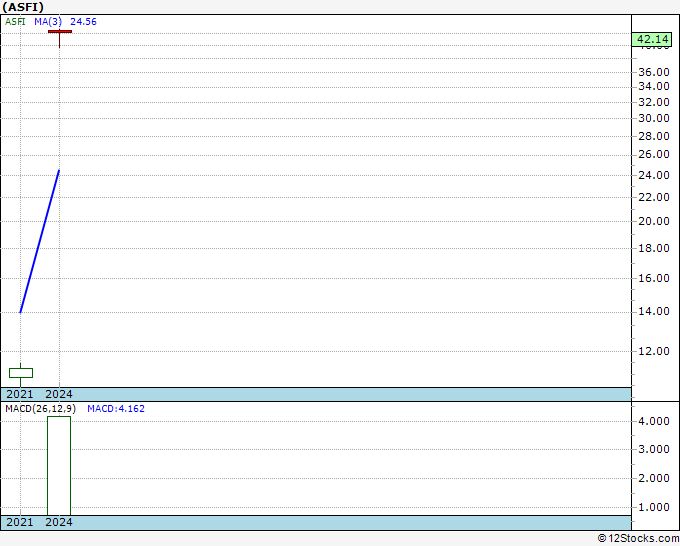Click the 2021 label on price axis
This screenshot has height=546, width=680.
pos(20,394)
